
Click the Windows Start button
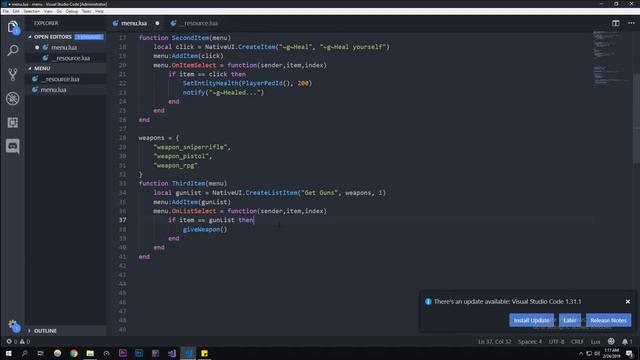[8, 353]
